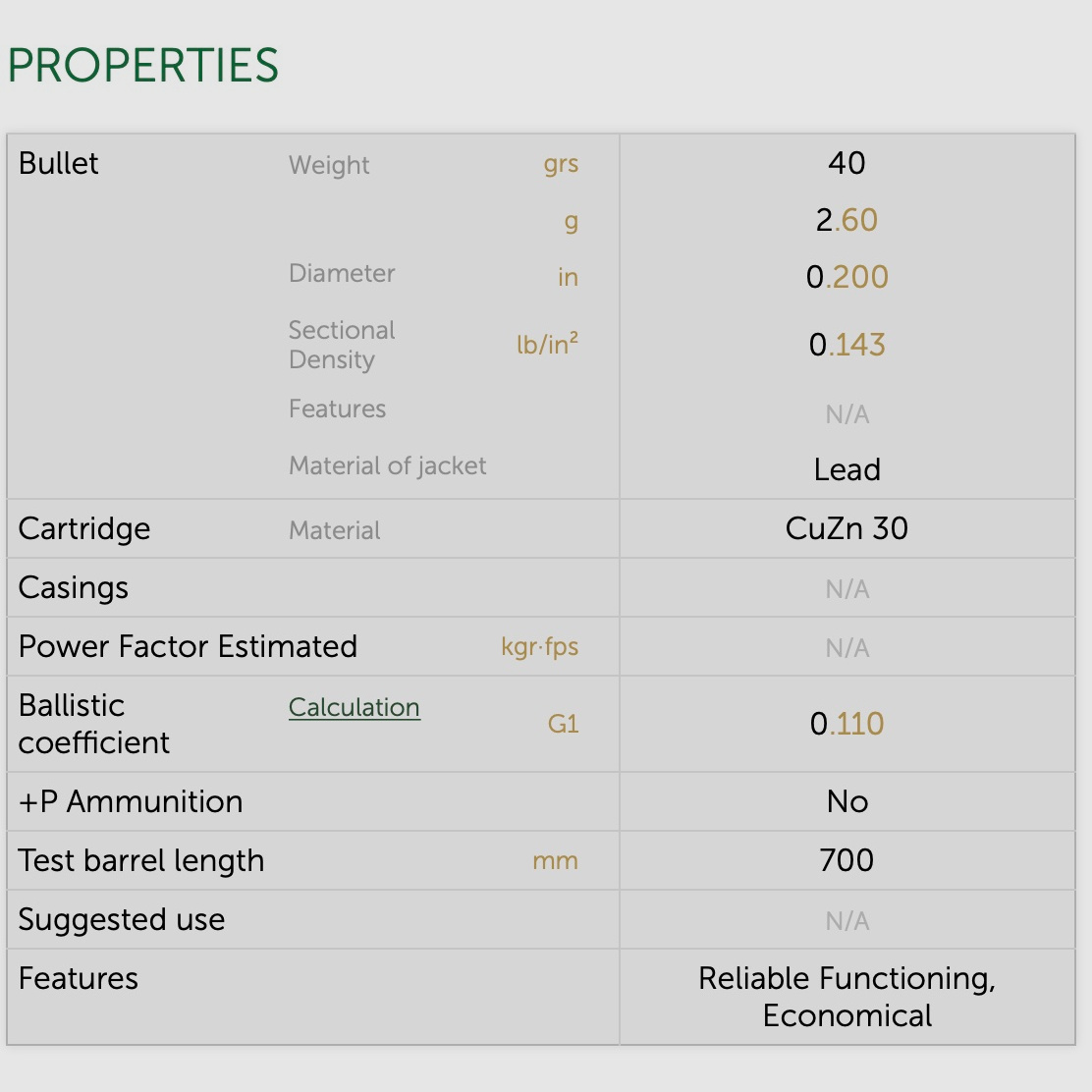Click the G1 unit label
This screenshot has height=1092, width=1092.
(563, 725)
